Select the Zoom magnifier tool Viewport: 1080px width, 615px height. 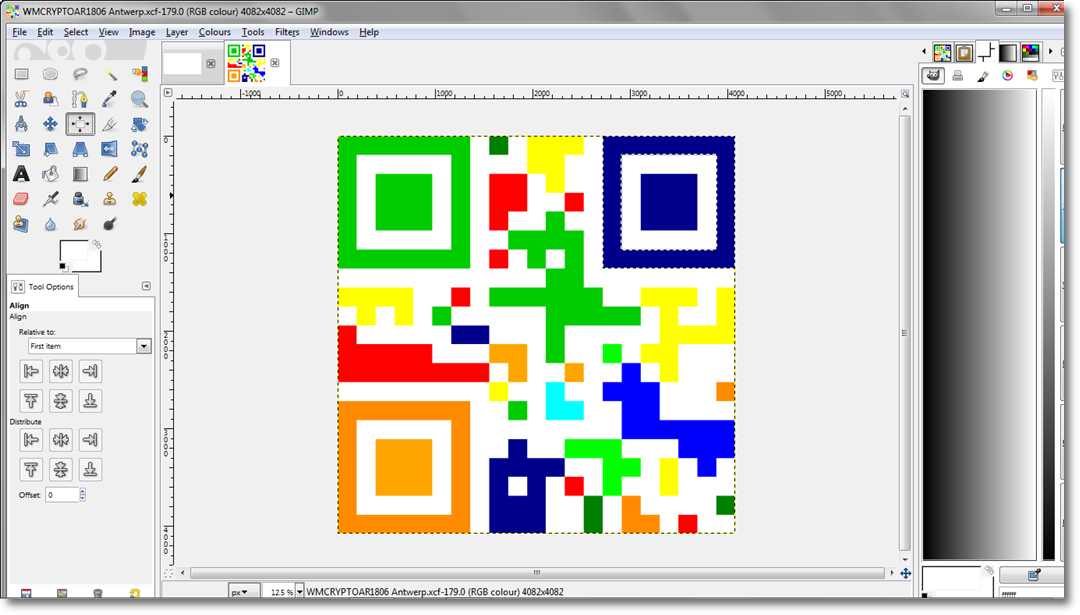click(x=139, y=99)
